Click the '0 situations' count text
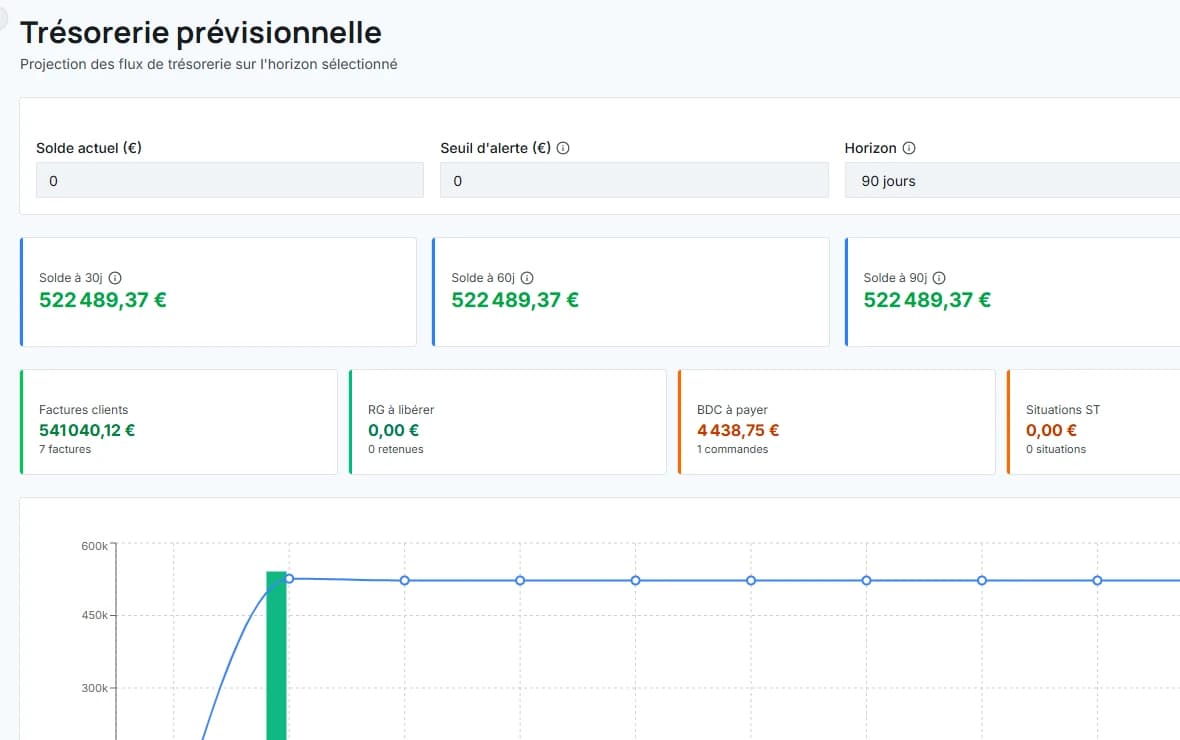 tap(1056, 449)
